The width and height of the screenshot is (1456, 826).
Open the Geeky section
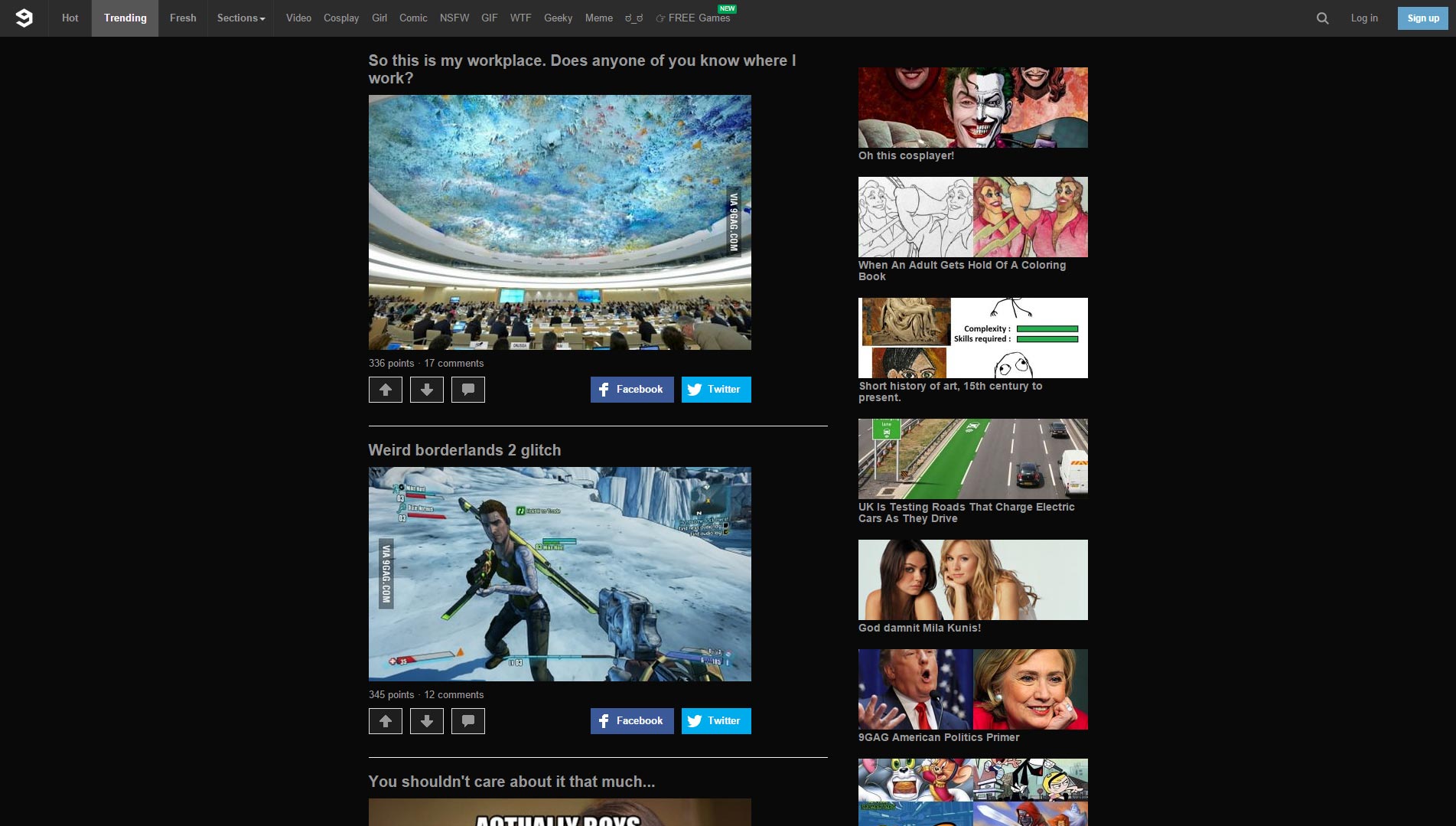click(559, 18)
